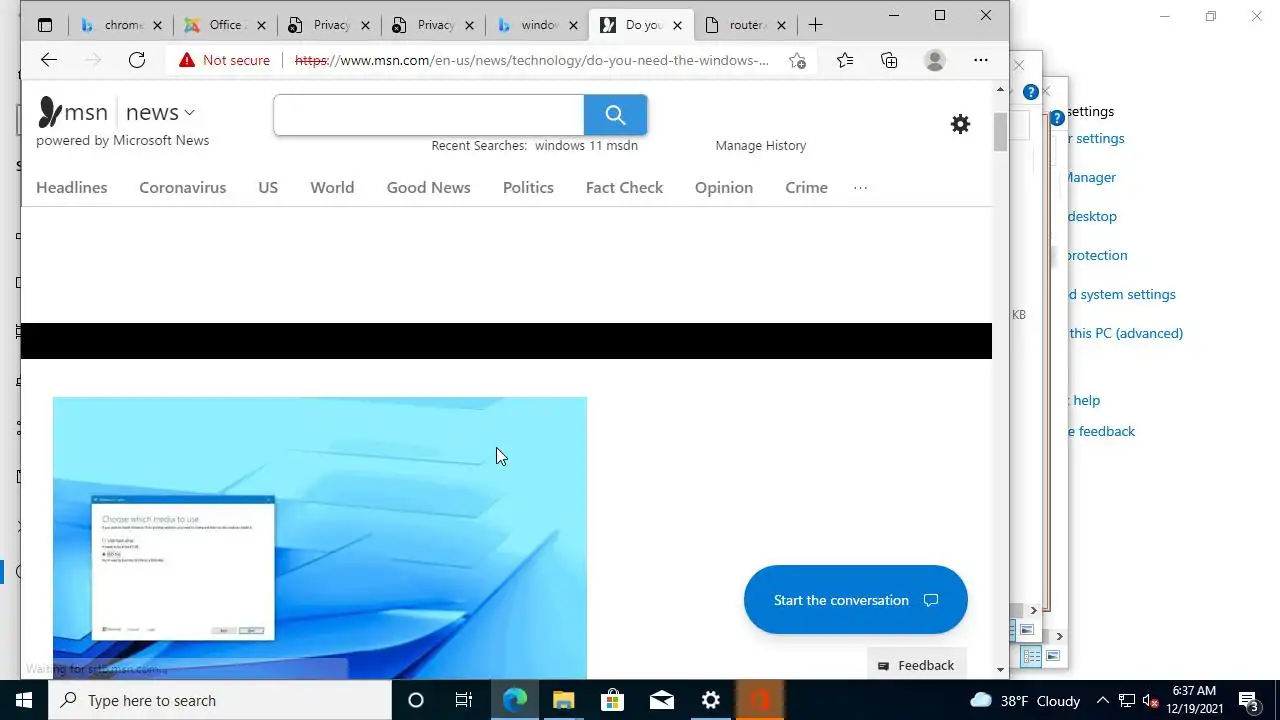
Task: Click the scroll down arrow of the page
Action: tap(1000, 669)
